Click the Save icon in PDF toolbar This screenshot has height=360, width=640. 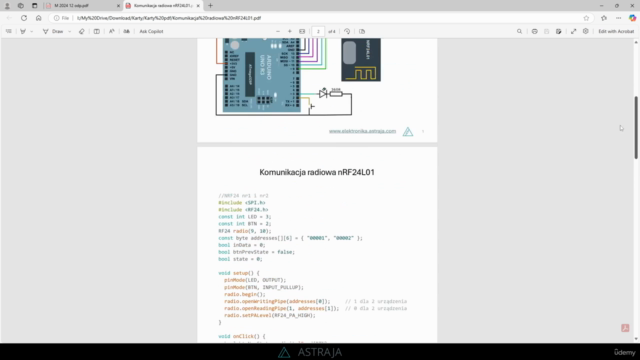pyautogui.click(x=547, y=31)
